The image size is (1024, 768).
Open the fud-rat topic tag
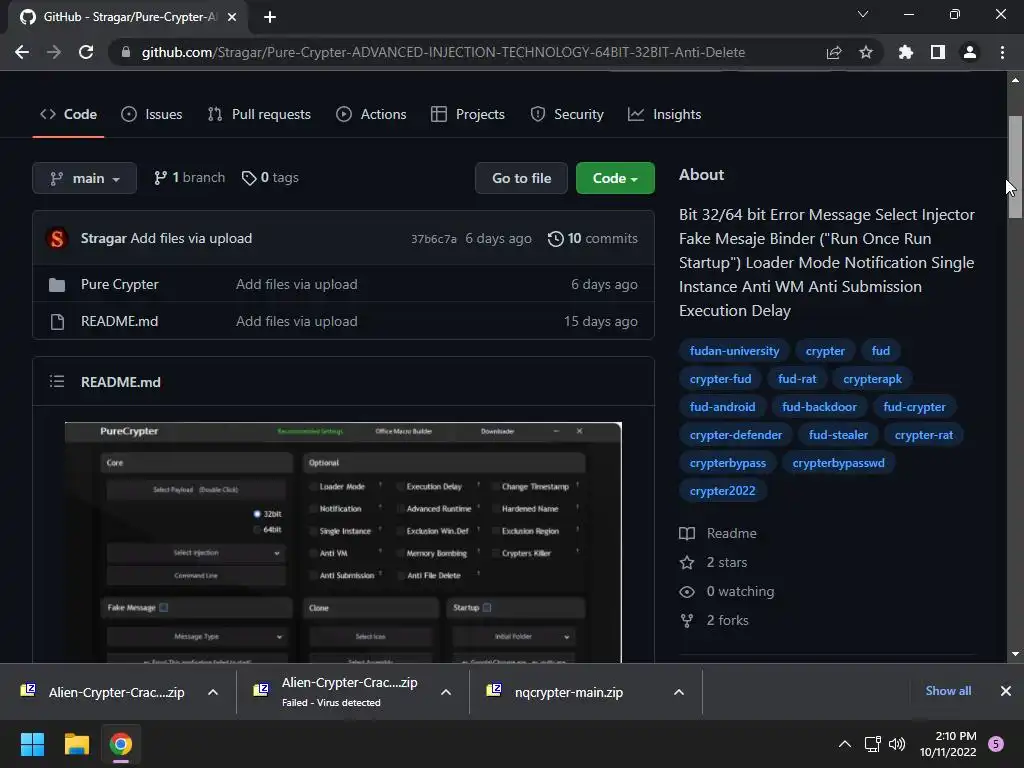(797, 379)
